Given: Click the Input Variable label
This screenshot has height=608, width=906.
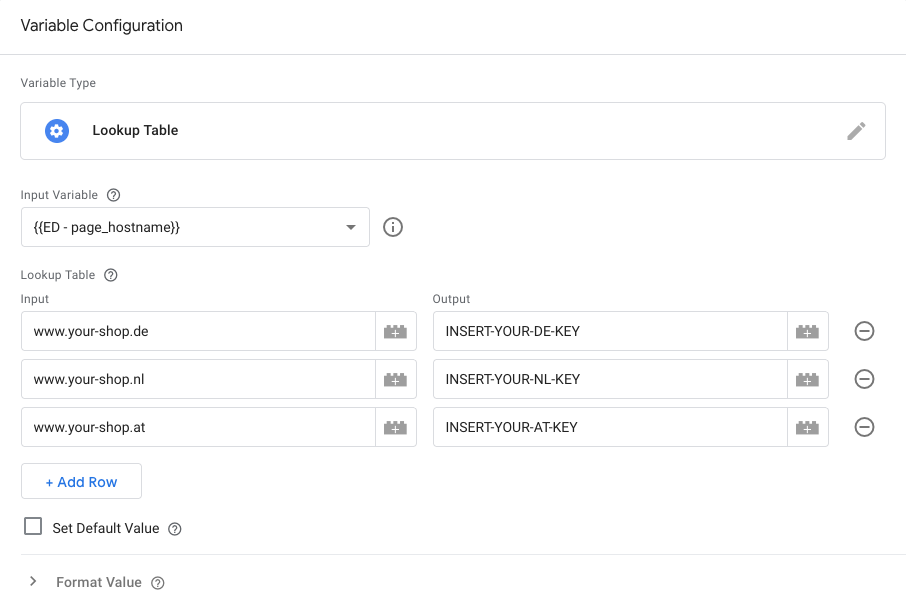Looking at the screenshot, I should point(60,195).
